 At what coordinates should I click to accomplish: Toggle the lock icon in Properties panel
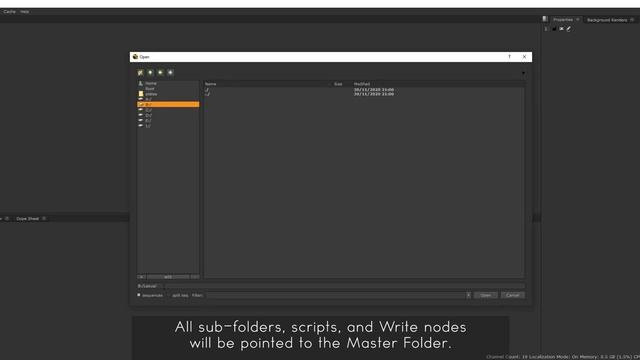pos(554,29)
